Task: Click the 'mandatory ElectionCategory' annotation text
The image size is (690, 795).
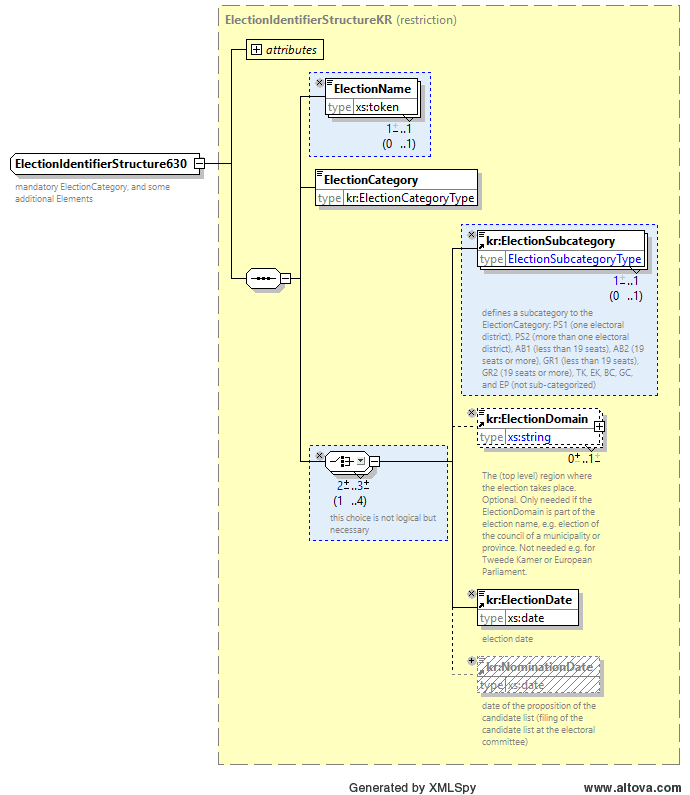Action: coord(92,193)
